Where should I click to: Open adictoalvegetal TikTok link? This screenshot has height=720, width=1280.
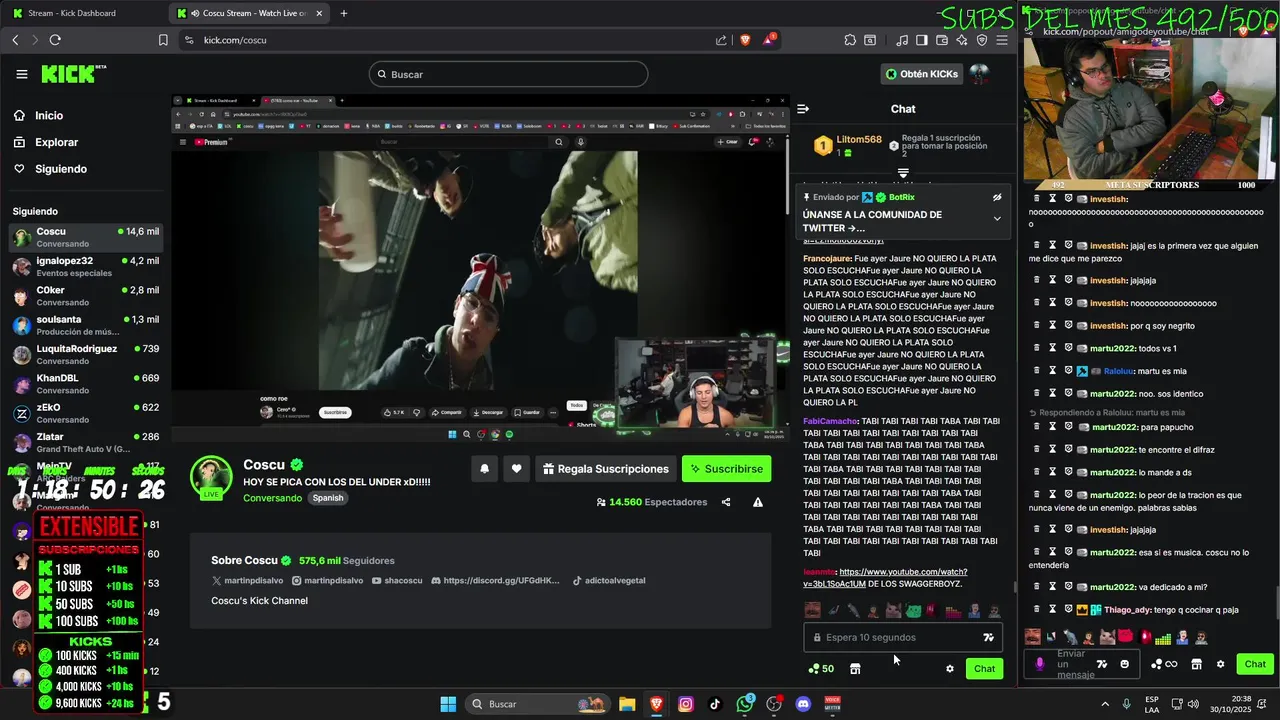609,581
